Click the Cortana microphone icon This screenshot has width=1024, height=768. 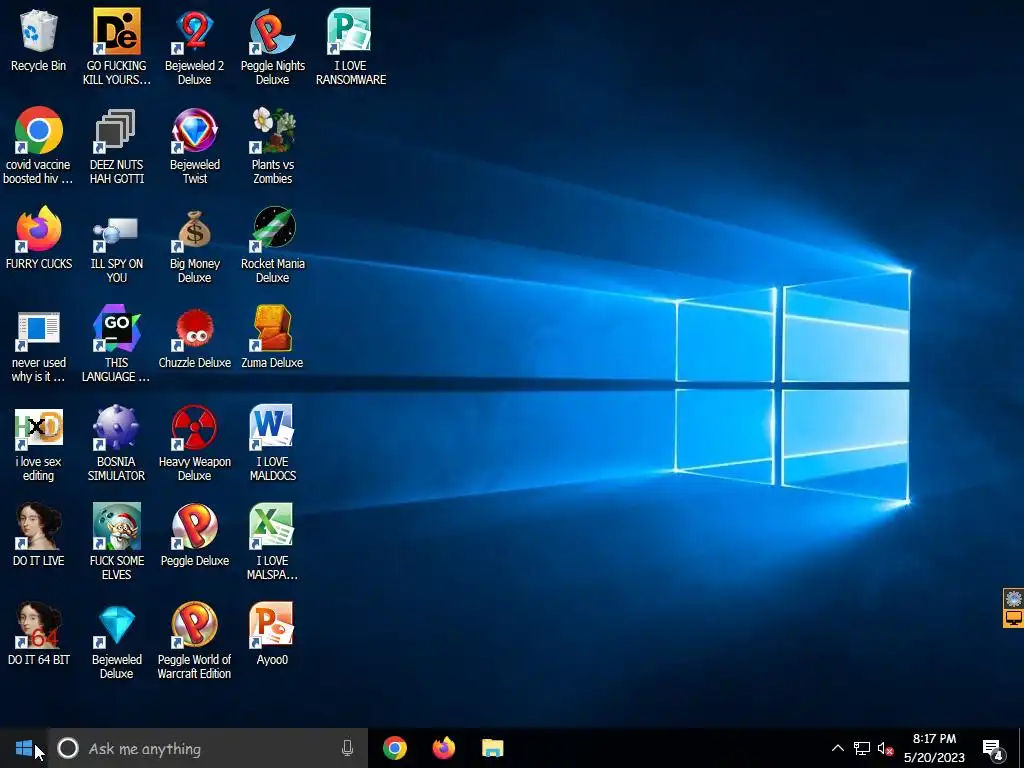point(347,748)
